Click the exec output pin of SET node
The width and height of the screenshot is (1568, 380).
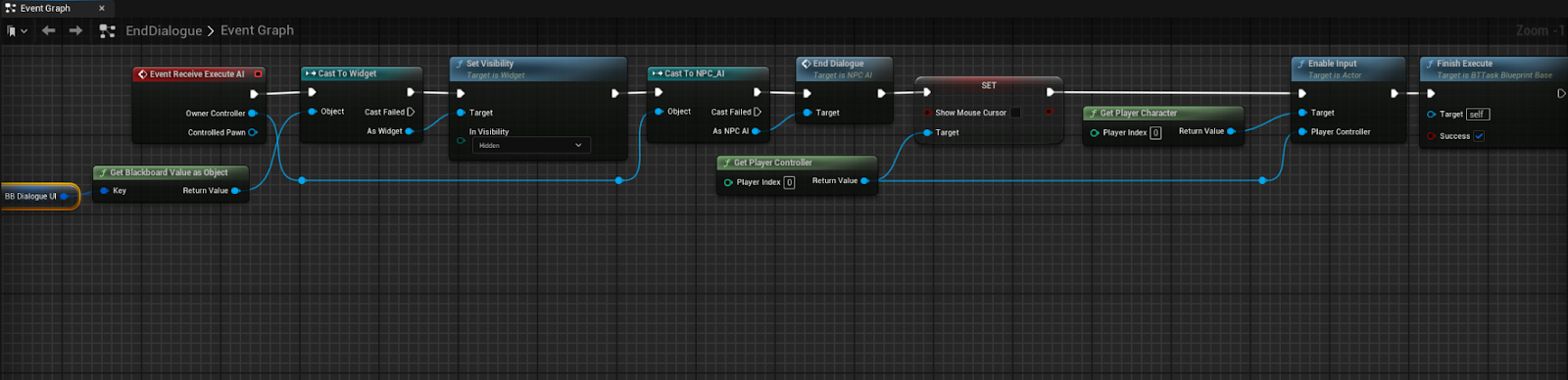(x=1051, y=92)
